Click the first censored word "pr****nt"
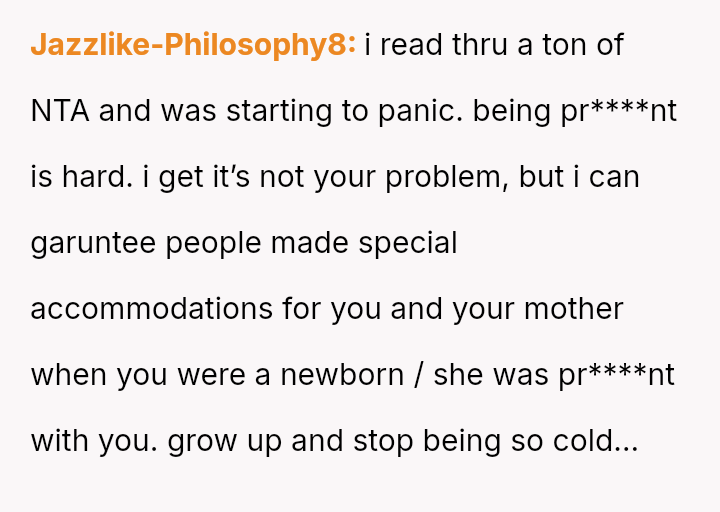Image resolution: width=720 pixels, height=512 pixels. coord(618,111)
